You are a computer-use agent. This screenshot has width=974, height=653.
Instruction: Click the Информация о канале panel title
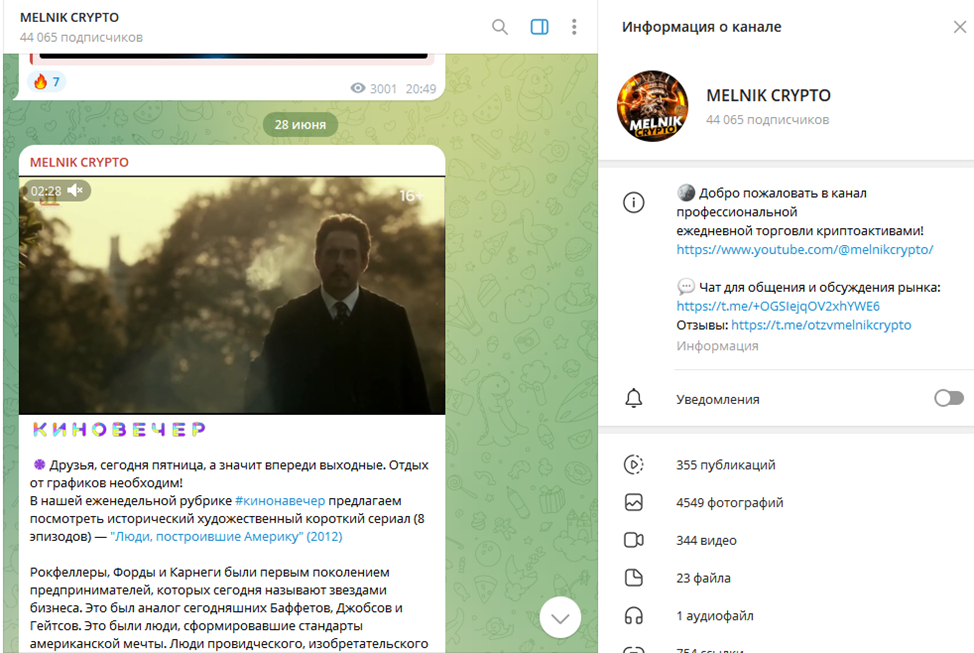tap(701, 27)
